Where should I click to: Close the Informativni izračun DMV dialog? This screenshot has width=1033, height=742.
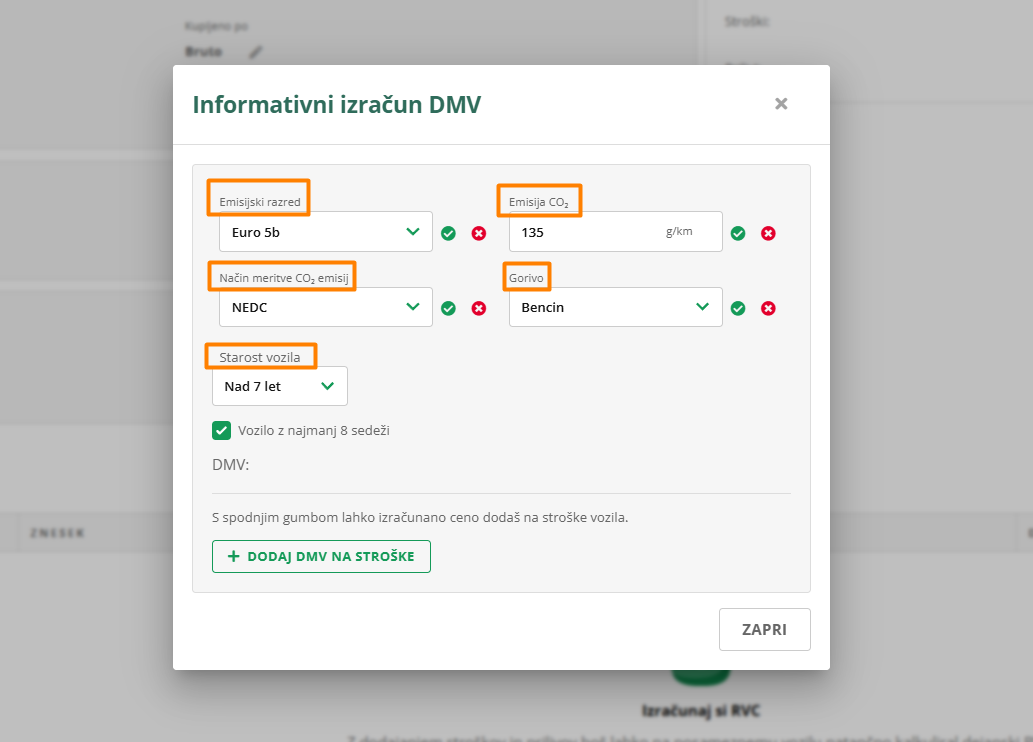(781, 104)
